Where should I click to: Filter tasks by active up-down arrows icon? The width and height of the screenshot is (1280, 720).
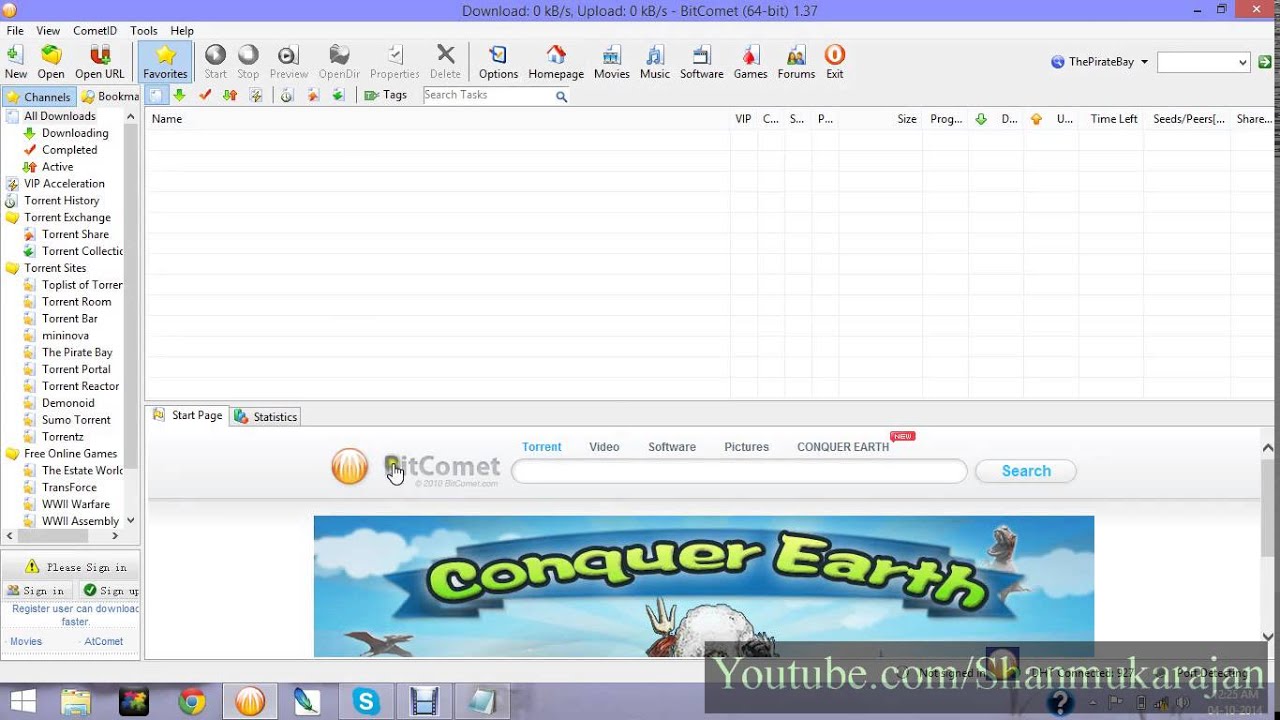(230, 95)
